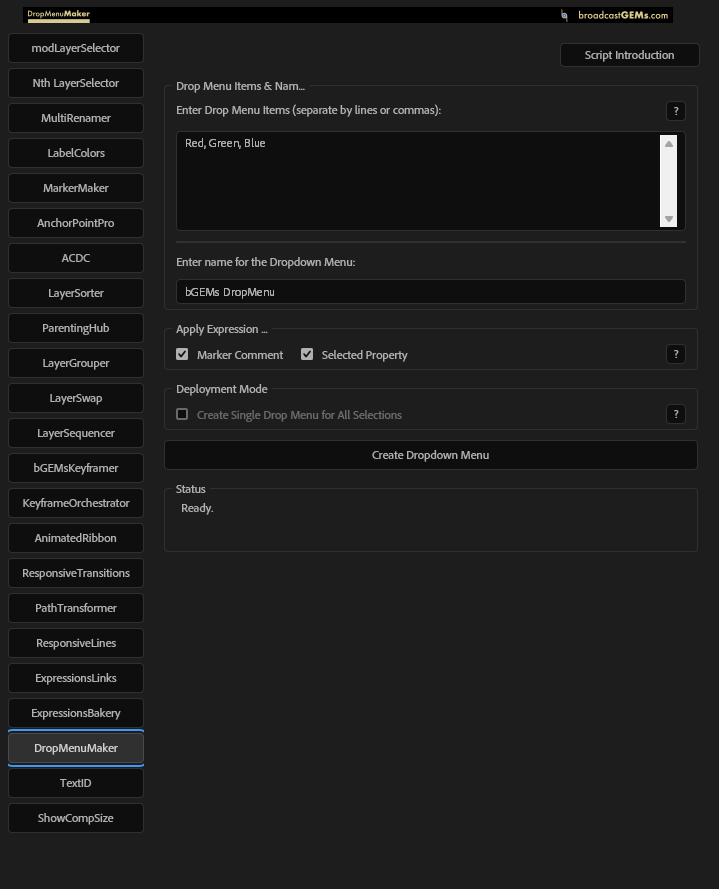Switch to ExpressionsLinks
Screen dimensions: 719x889
pos(76,678)
